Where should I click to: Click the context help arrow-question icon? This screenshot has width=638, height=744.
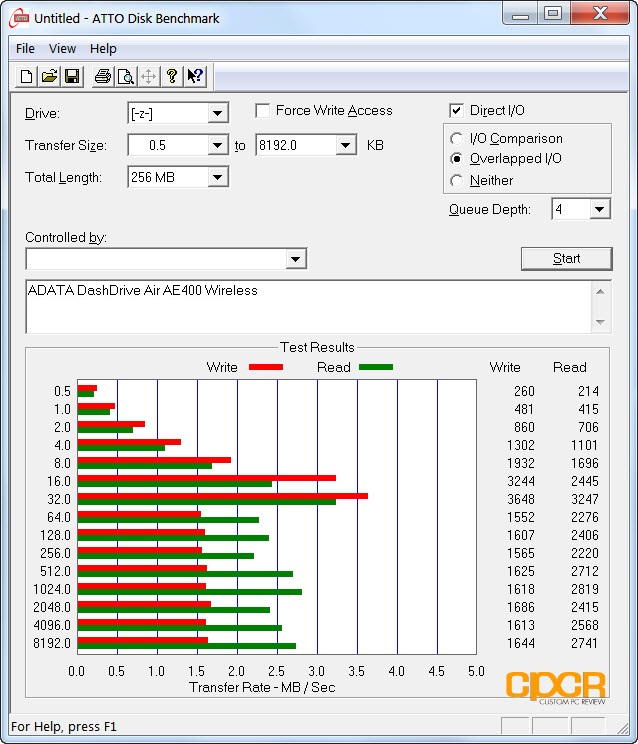click(x=195, y=76)
